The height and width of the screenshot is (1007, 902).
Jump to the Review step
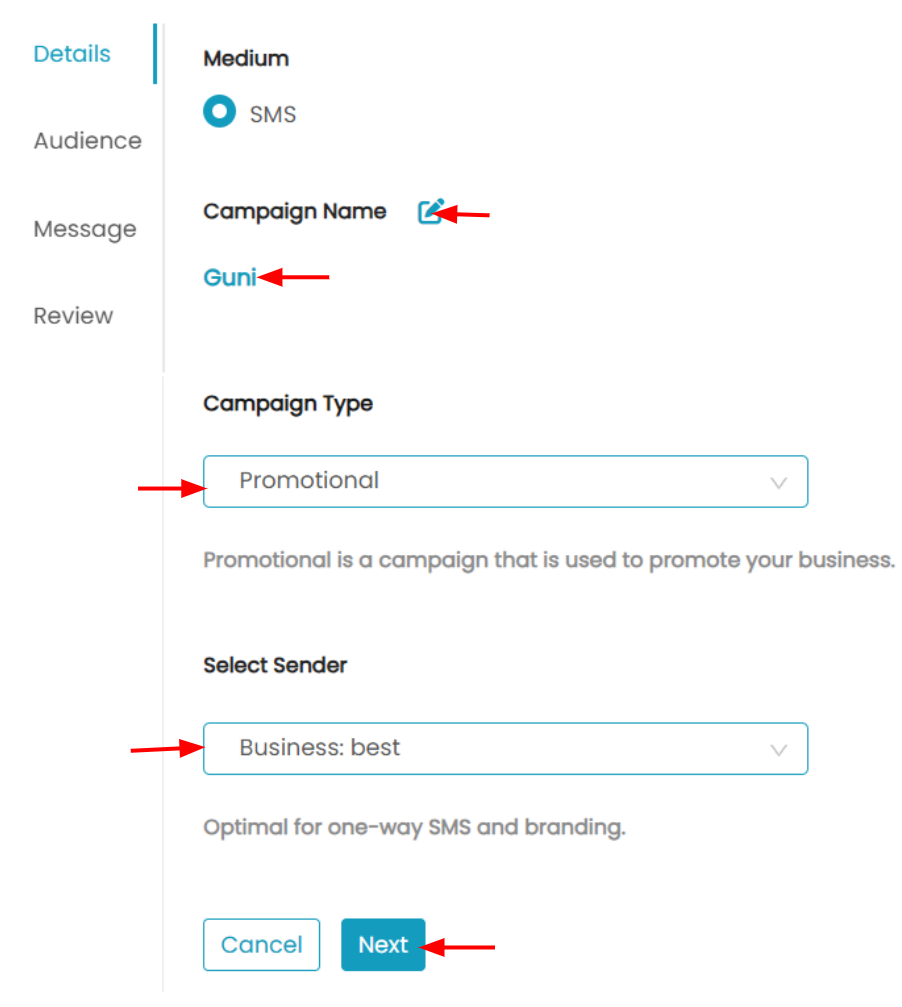coord(73,316)
